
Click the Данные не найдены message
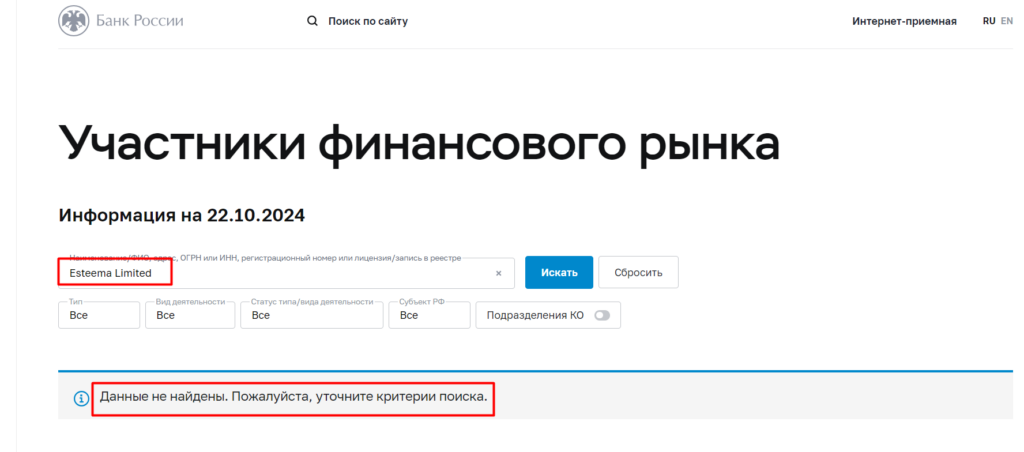293,396
